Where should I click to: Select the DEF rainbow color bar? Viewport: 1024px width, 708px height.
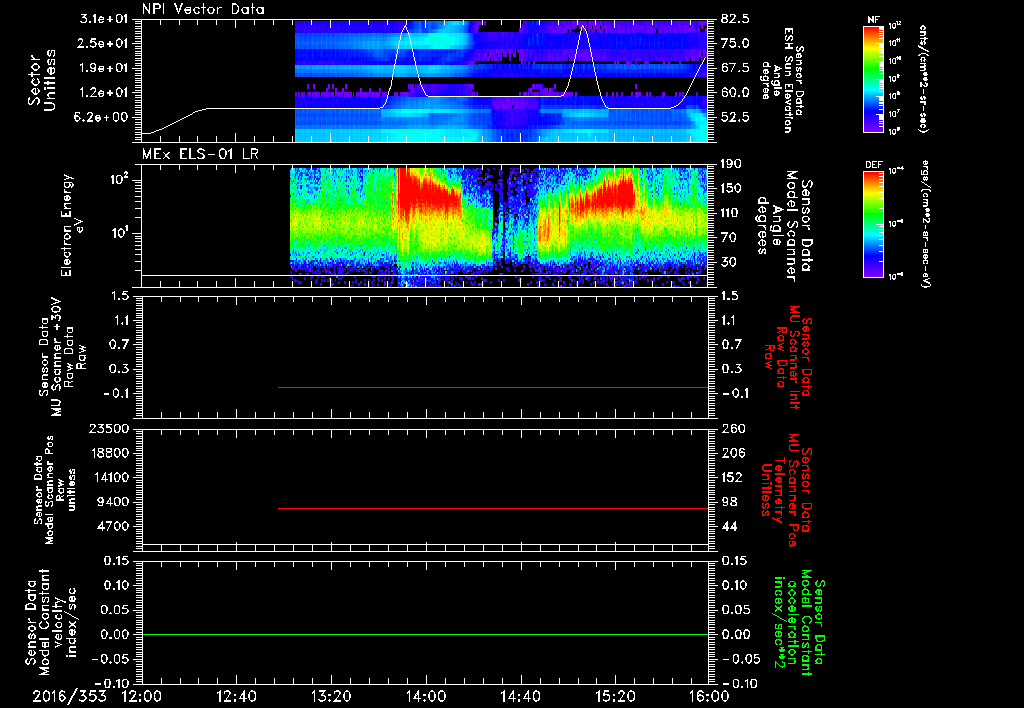tap(874, 224)
